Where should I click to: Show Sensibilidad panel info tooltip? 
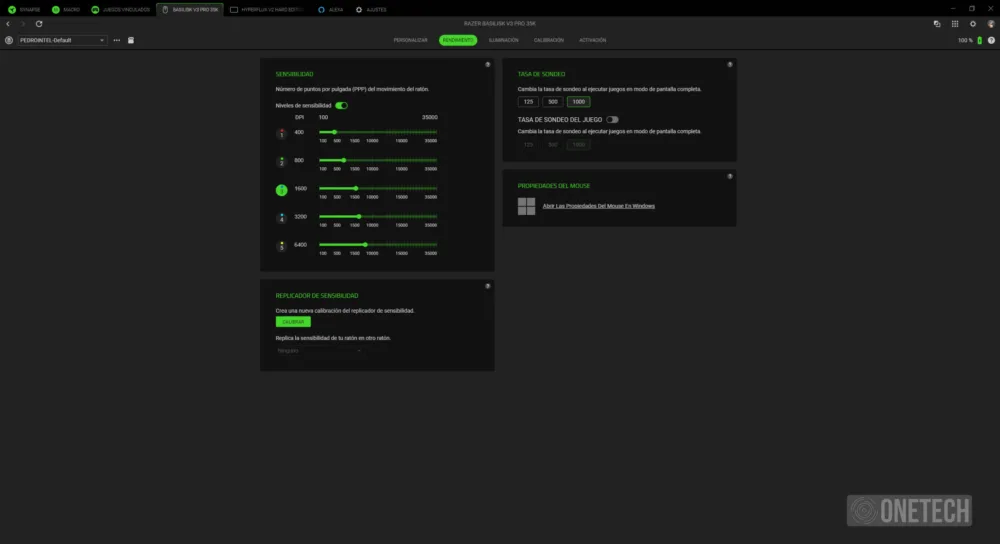(x=488, y=64)
